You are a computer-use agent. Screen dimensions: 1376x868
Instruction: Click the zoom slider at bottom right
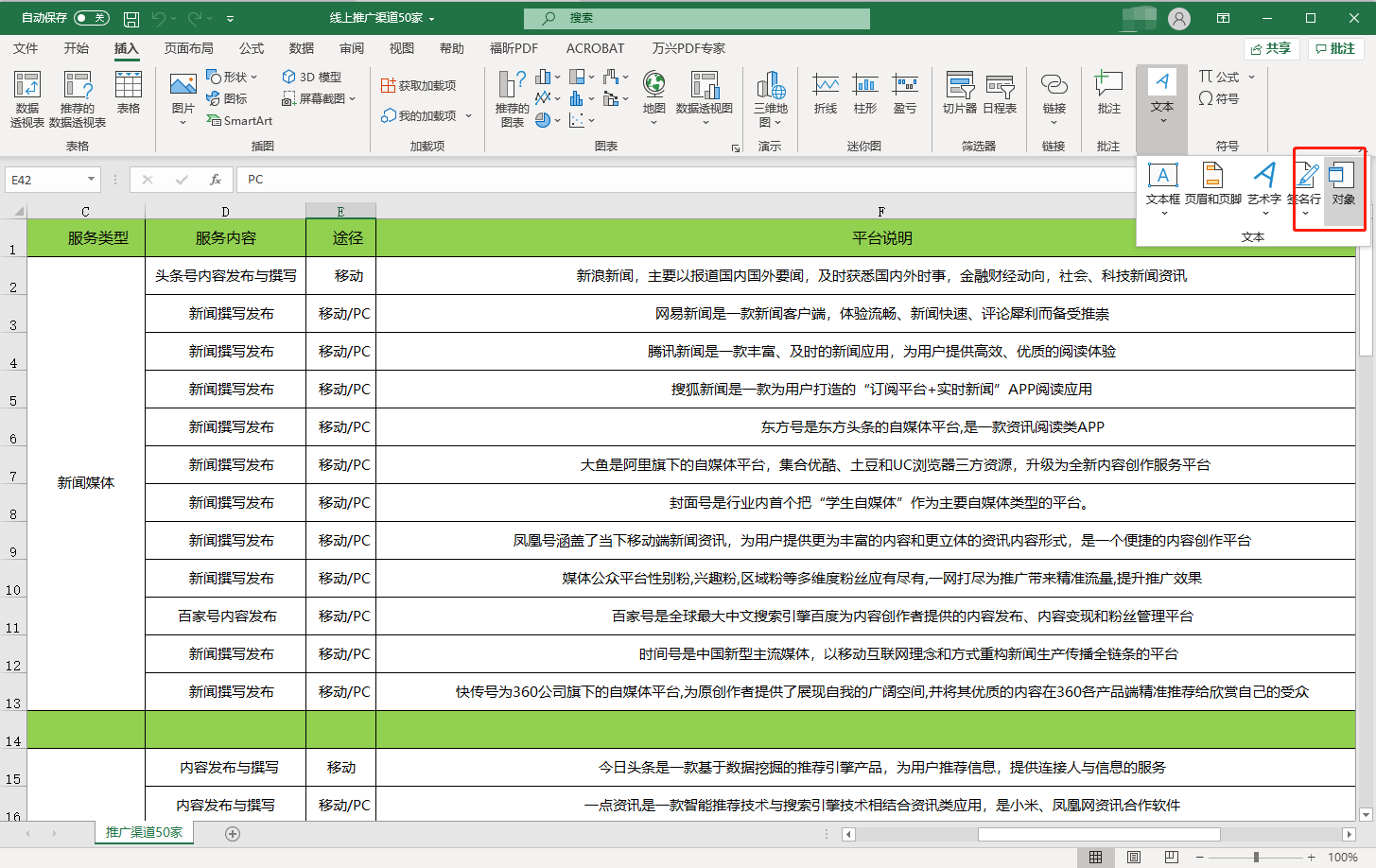pyautogui.click(x=1258, y=856)
